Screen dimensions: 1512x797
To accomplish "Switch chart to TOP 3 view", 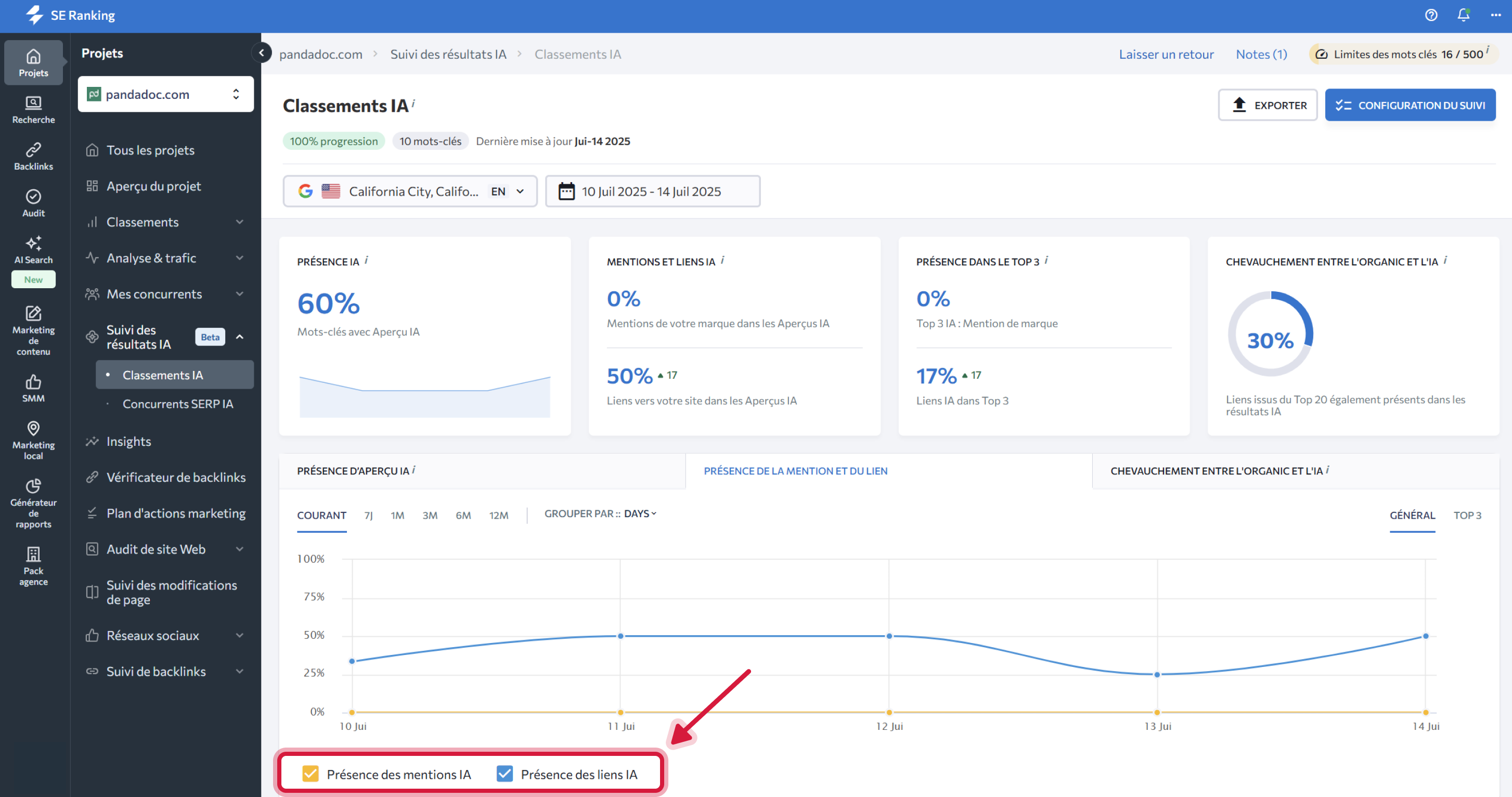I will [1467, 515].
